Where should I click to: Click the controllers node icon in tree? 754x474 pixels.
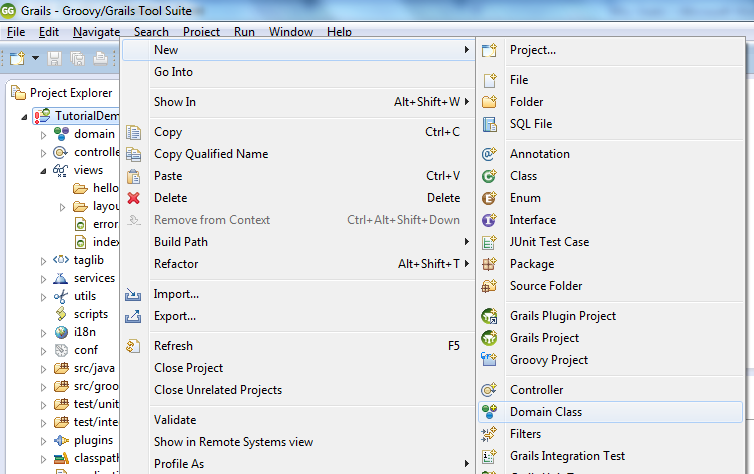pyautogui.click(x=60, y=152)
